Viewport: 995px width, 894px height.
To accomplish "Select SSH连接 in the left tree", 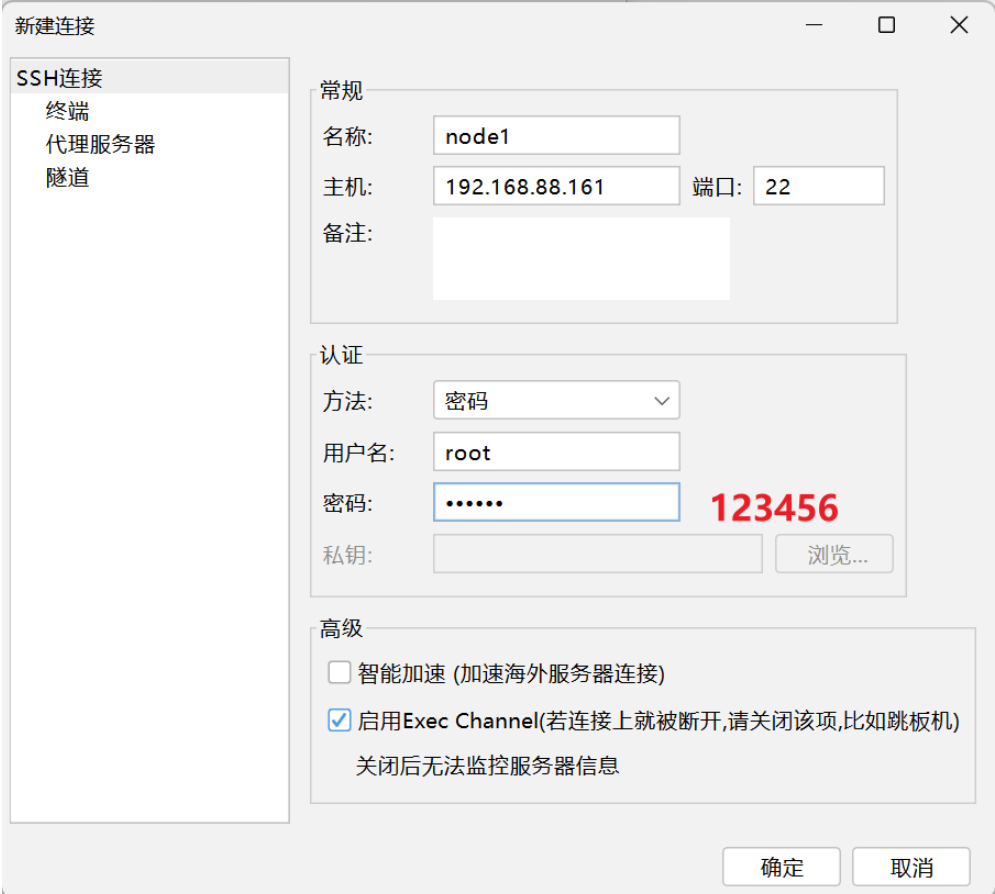I will [x=150, y=77].
